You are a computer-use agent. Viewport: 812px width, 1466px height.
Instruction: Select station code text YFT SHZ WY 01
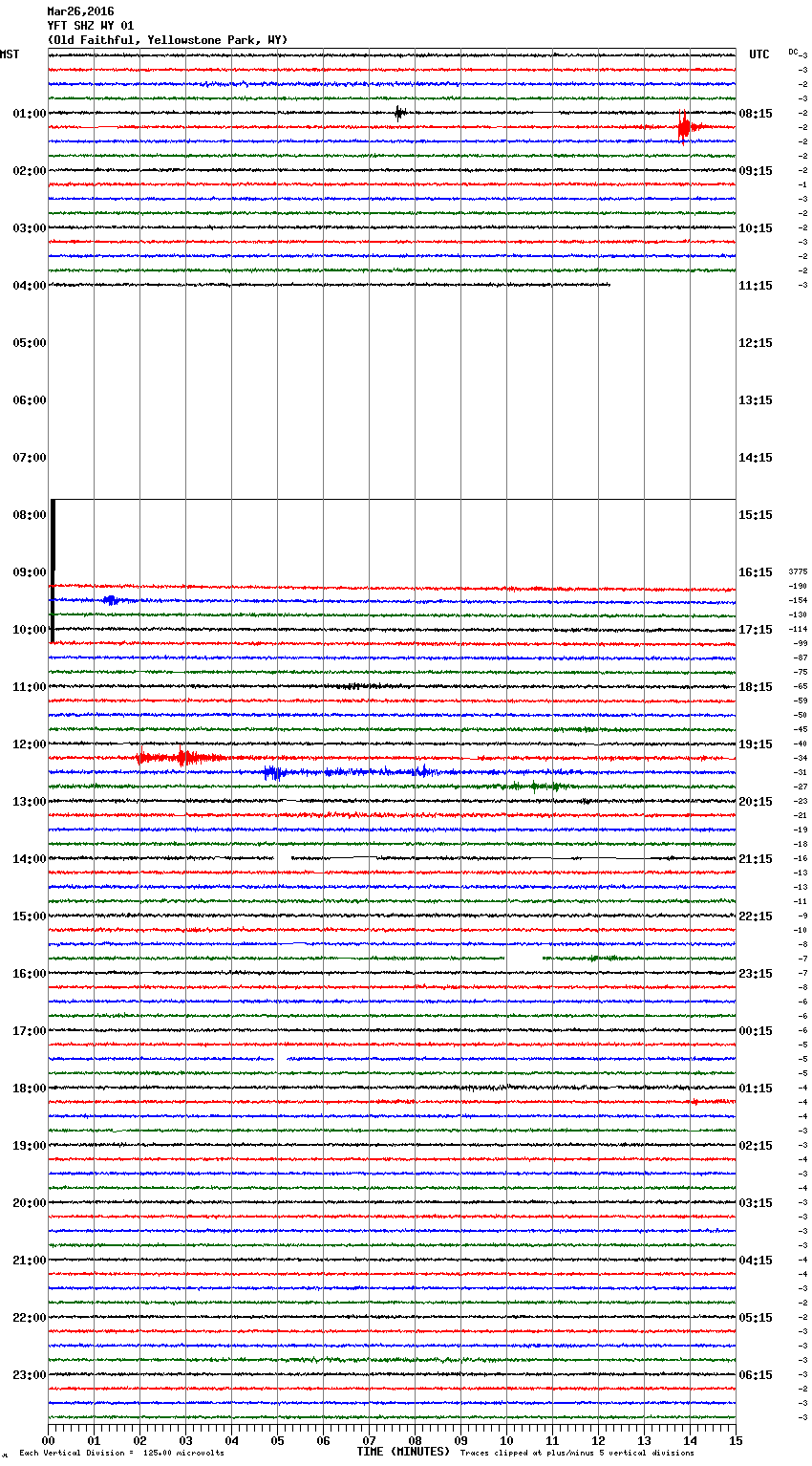tap(91, 26)
